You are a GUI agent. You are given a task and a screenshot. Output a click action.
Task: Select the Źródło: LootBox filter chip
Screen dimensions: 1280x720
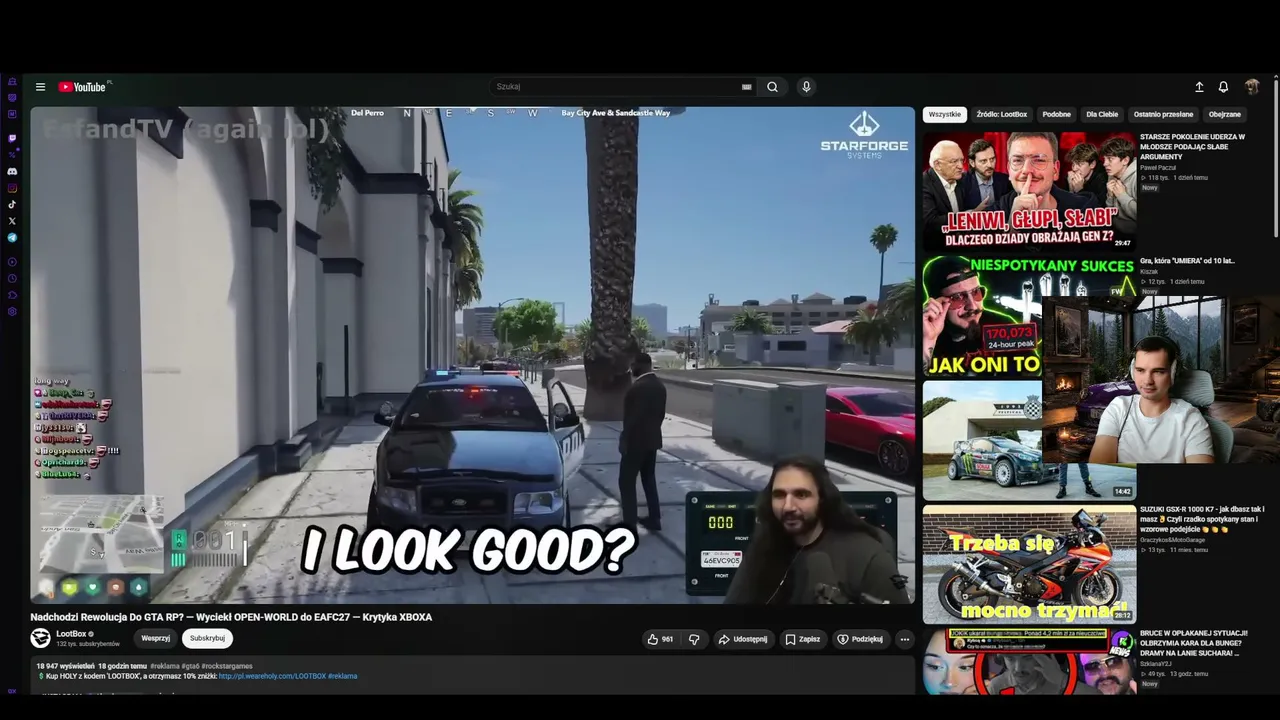1001,114
